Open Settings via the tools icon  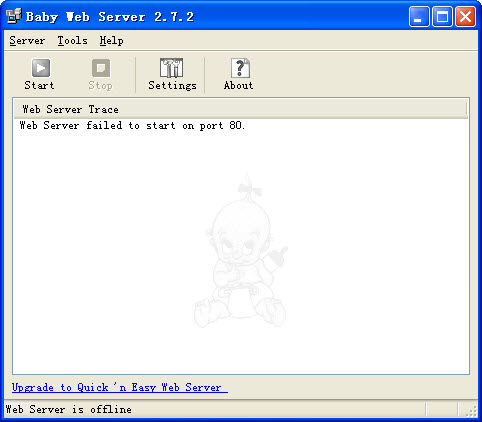coord(172,68)
